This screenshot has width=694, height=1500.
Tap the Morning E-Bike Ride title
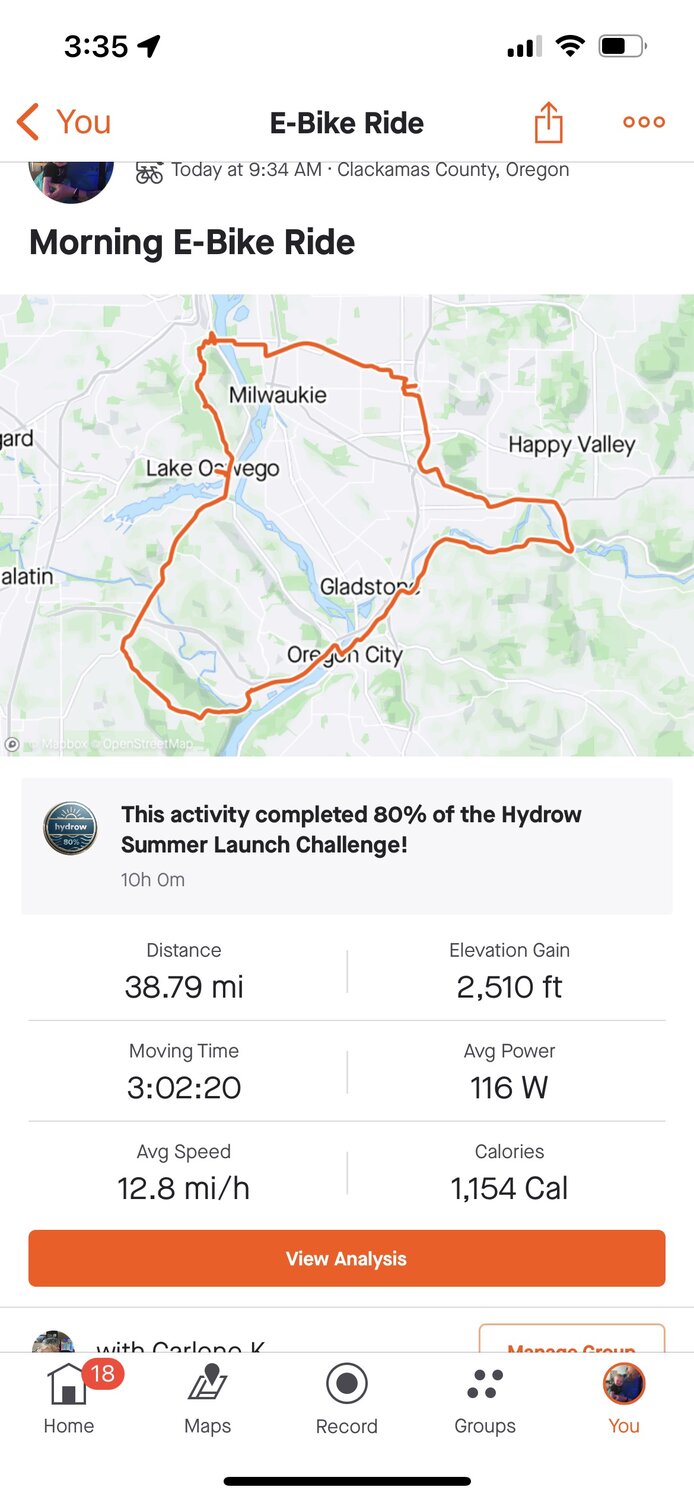192,242
